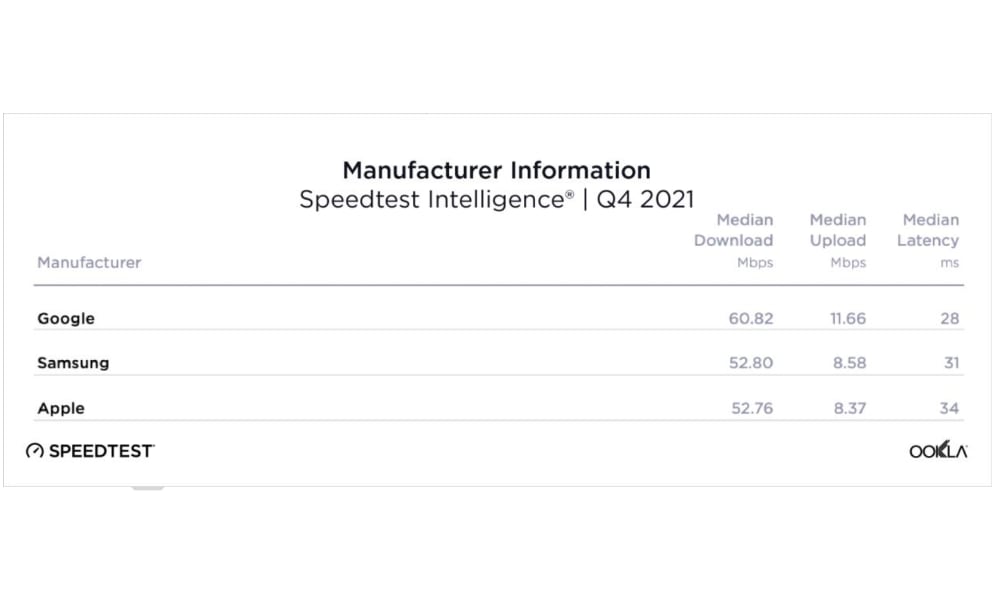Click Samsung's upload value 8.58
1000x600 pixels.
tap(849, 363)
